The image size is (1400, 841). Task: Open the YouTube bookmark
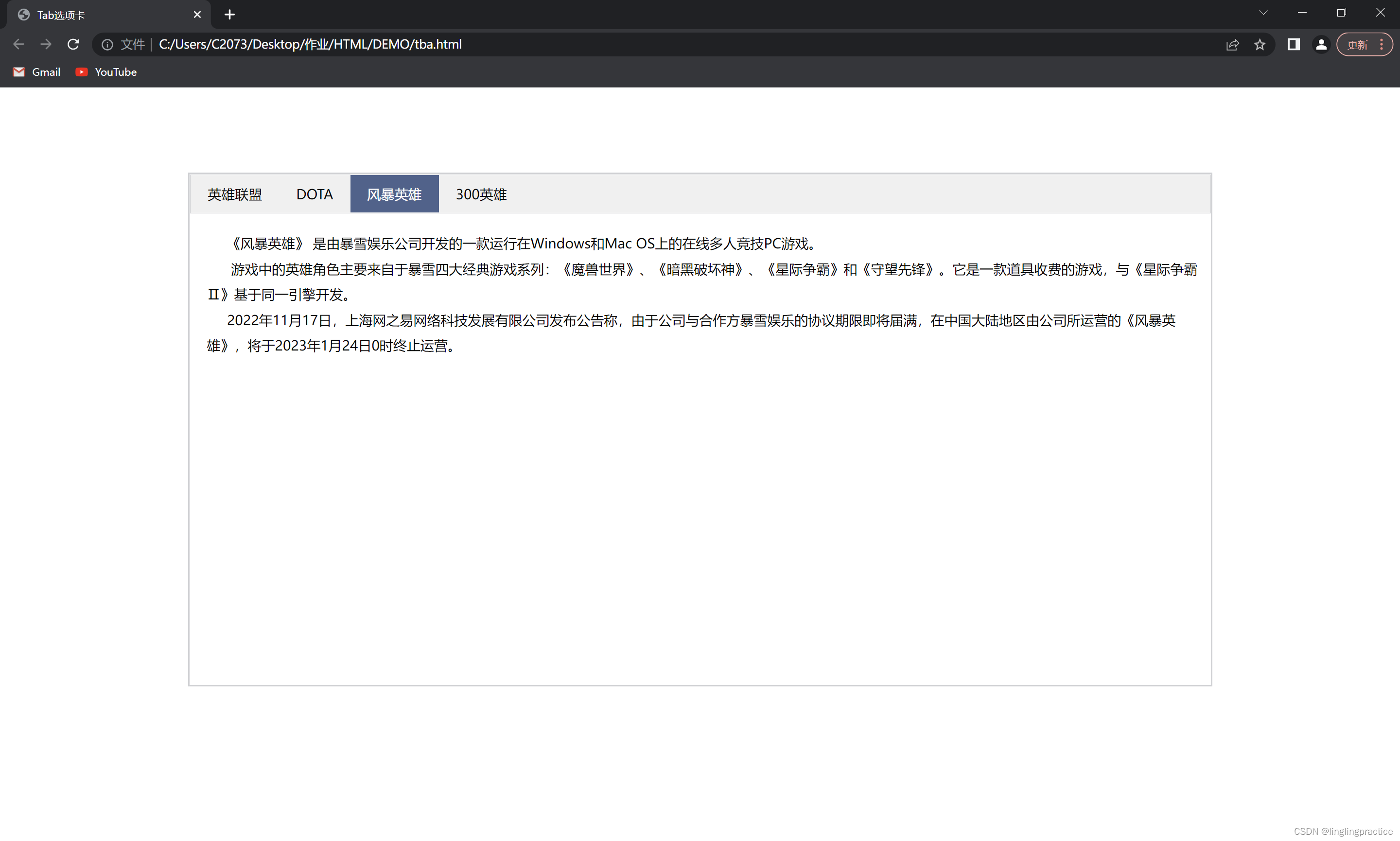[x=106, y=72]
